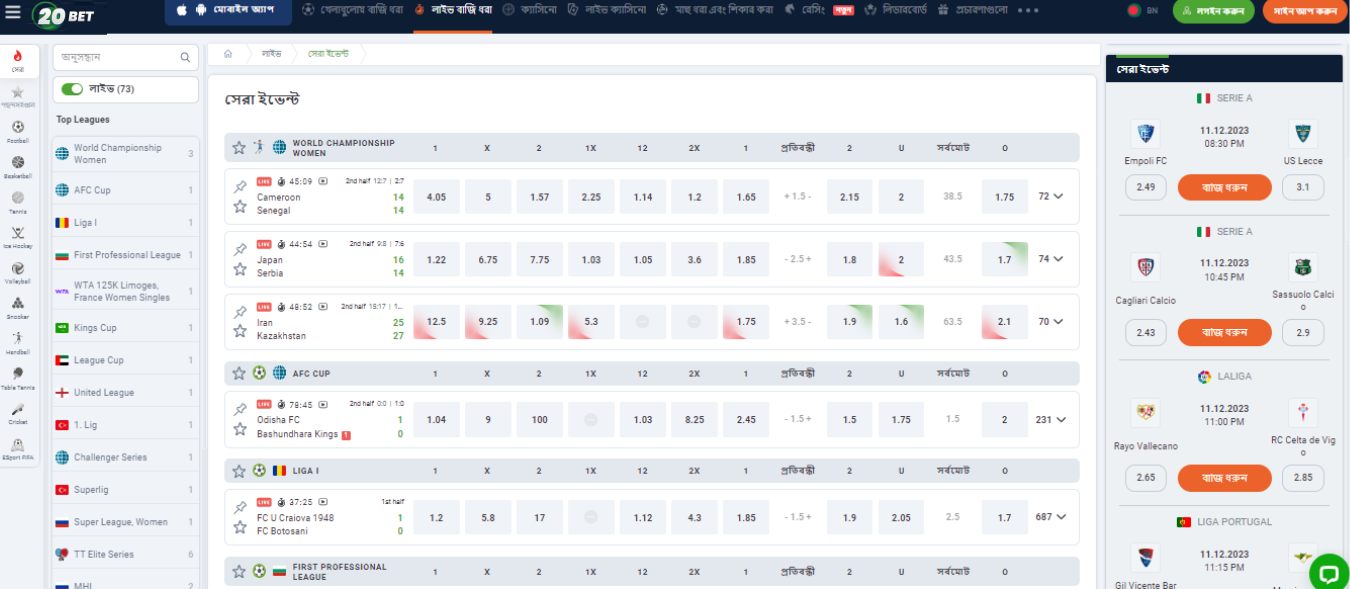This screenshot has height=589, width=1350.
Task: Open Kings Cup in Top Leagues
Action: [x=125, y=328]
